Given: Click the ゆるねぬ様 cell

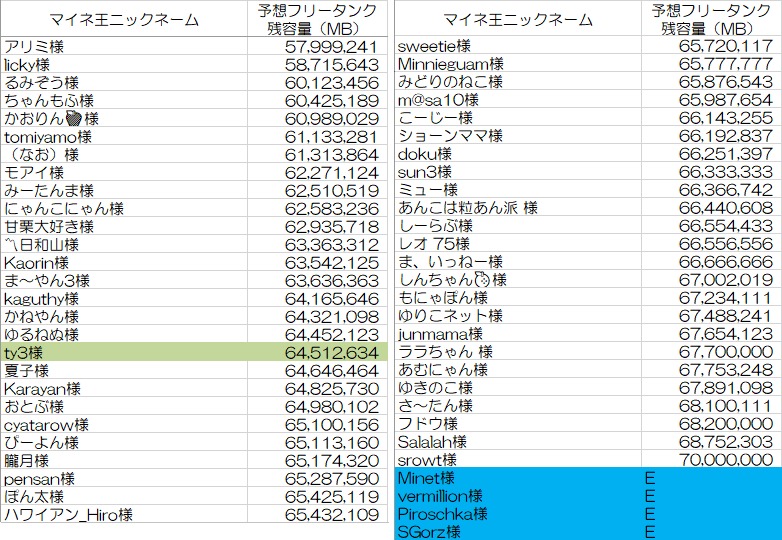Looking at the screenshot, I should [x=124, y=335].
